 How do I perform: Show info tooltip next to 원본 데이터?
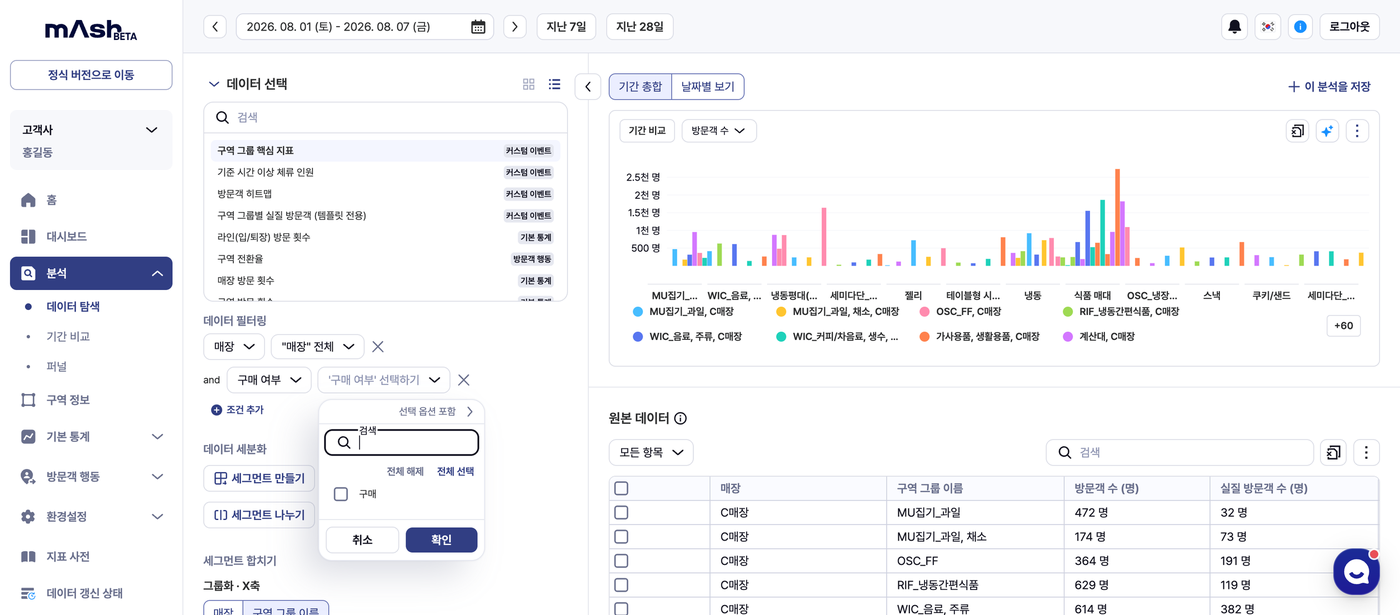pos(681,419)
